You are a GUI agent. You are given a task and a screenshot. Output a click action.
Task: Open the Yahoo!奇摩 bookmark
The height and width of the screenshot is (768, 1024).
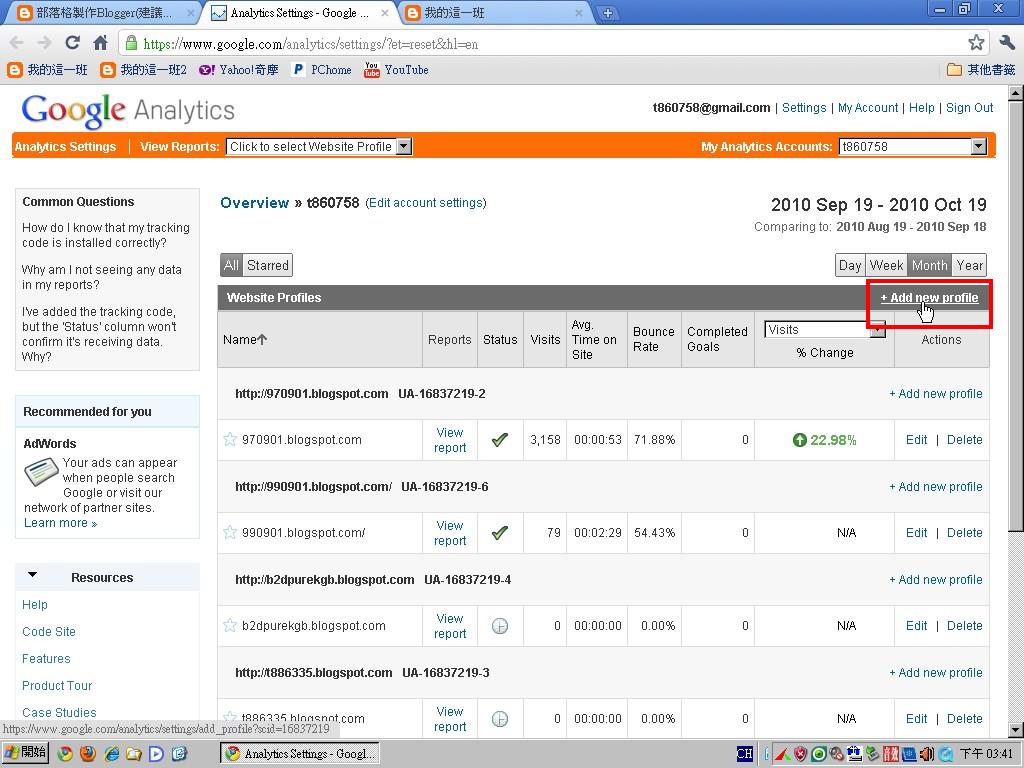click(x=239, y=70)
